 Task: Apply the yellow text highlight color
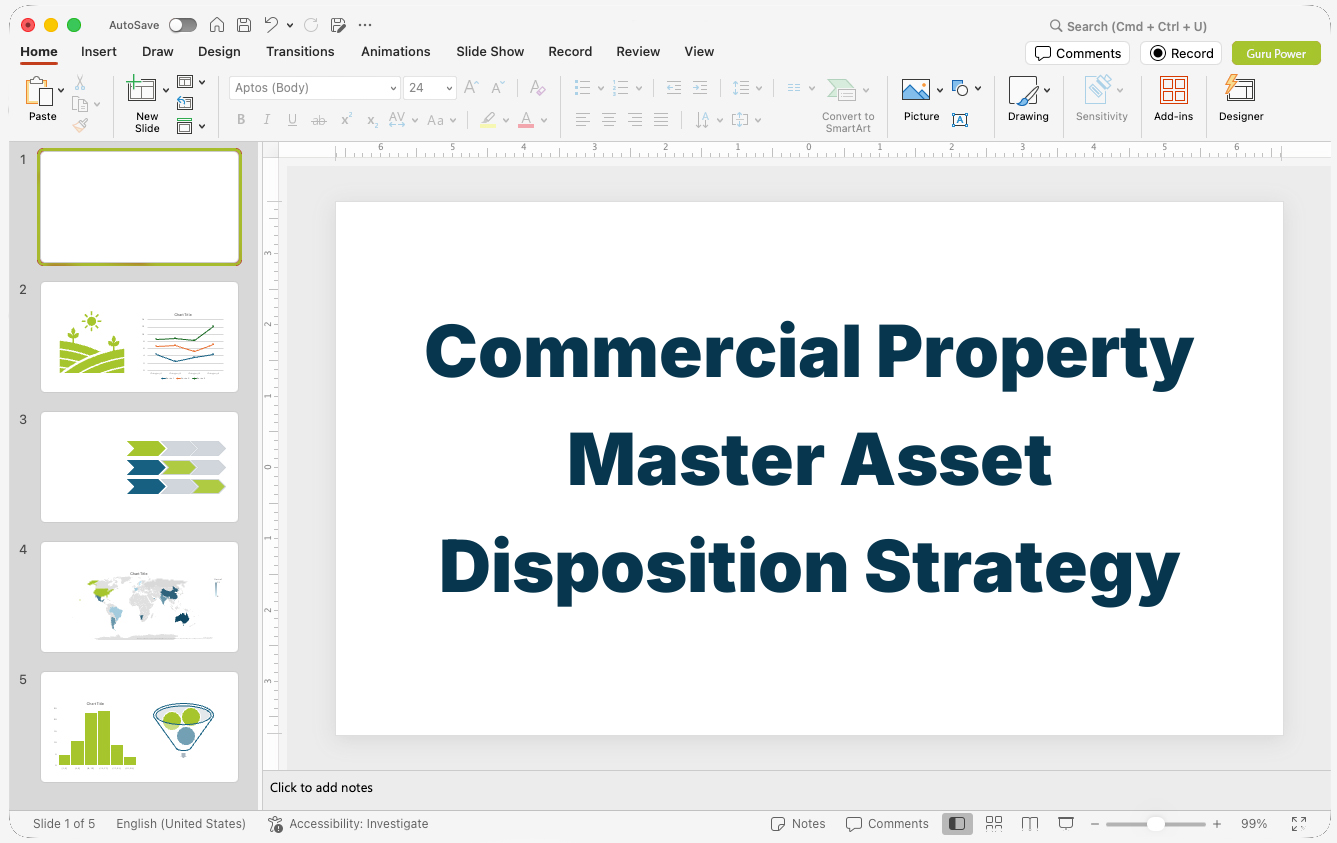pos(488,120)
